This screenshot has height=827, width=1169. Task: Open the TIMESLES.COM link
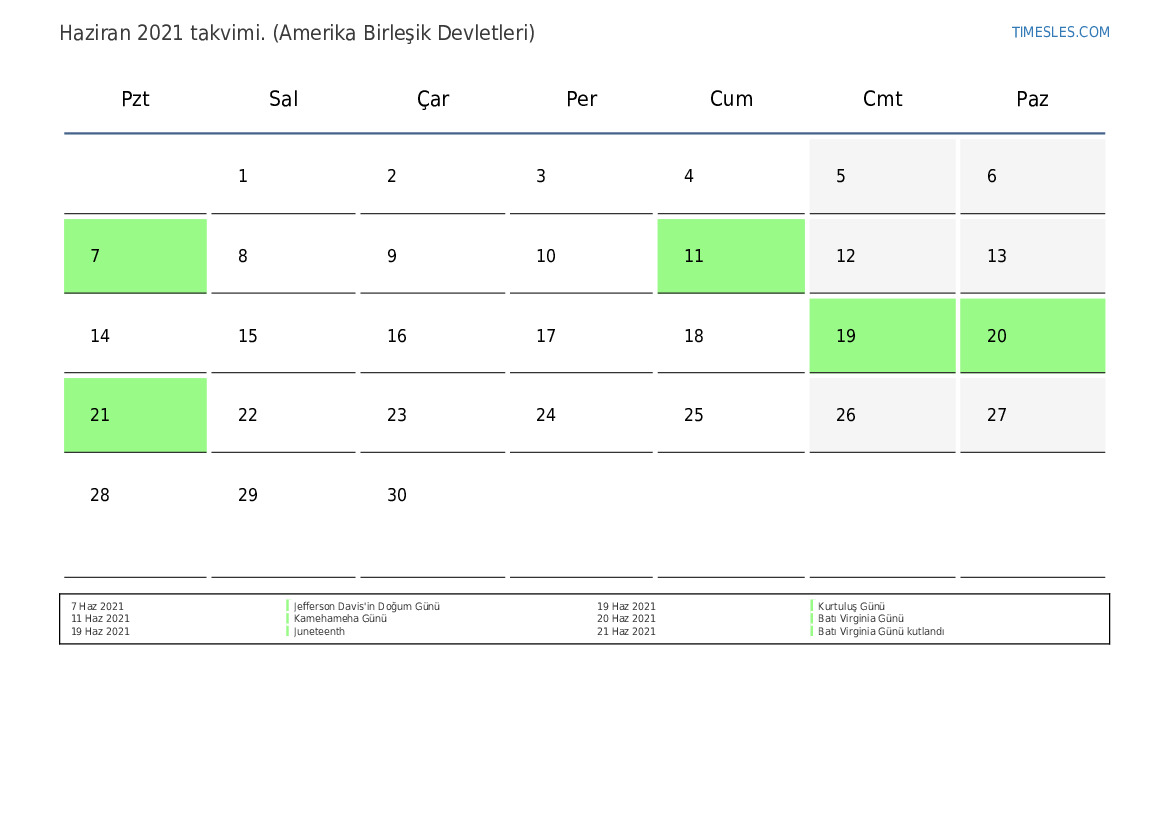[1060, 32]
